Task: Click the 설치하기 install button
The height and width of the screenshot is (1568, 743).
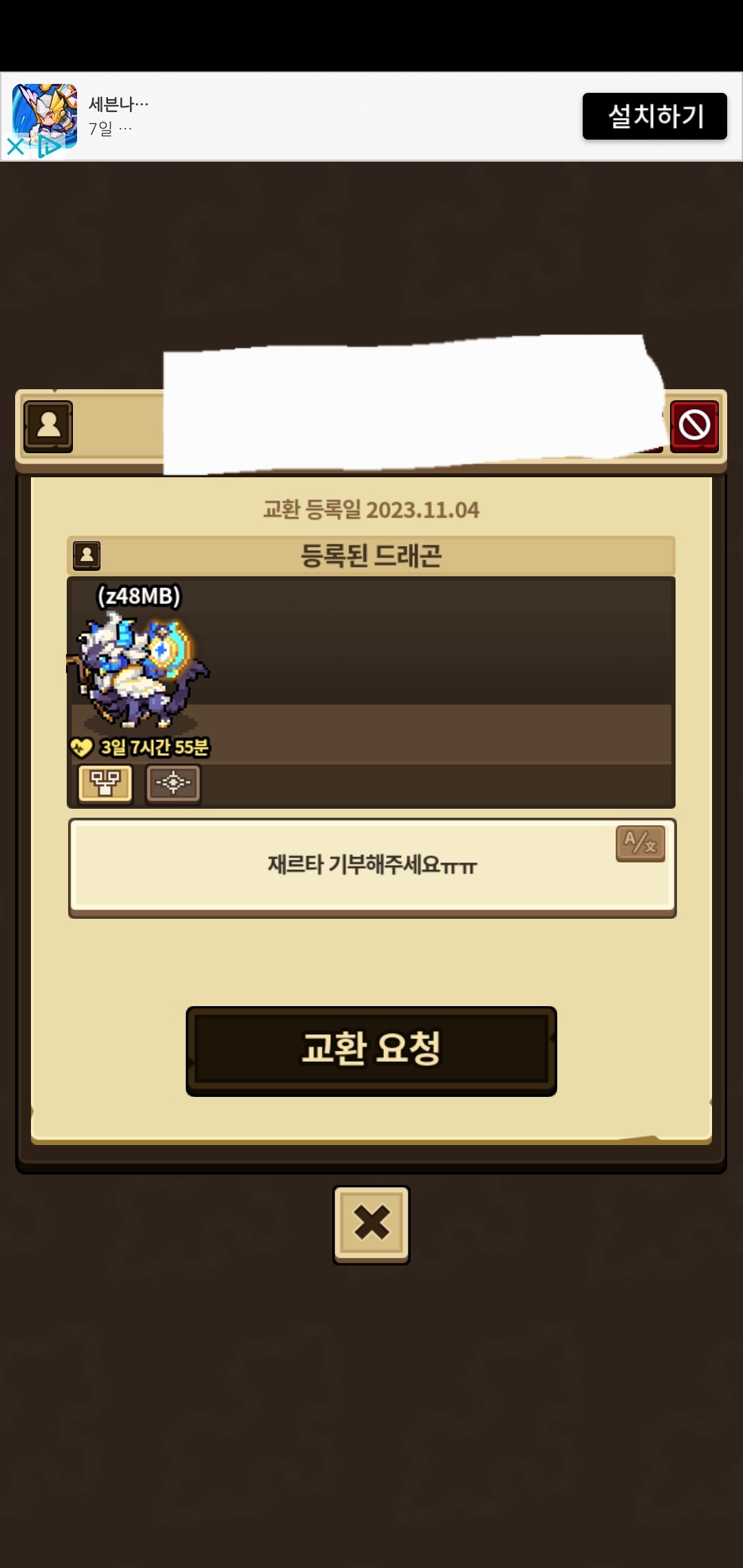Action: (x=655, y=116)
